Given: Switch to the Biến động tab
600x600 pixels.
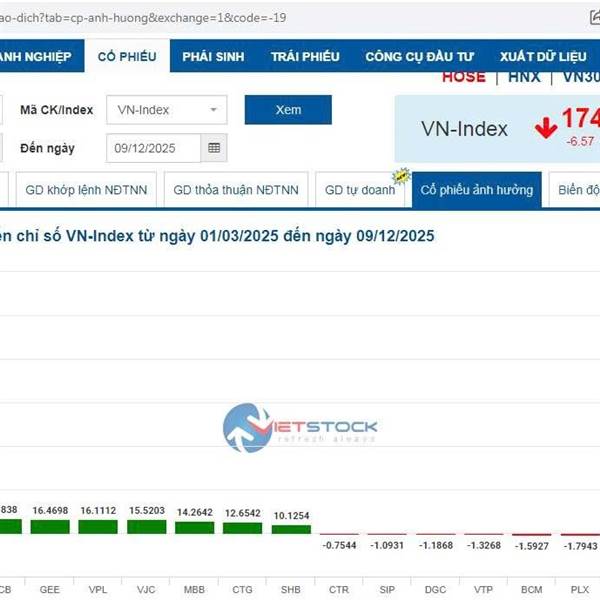Looking at the screenshot, I should tap(574, 190).
